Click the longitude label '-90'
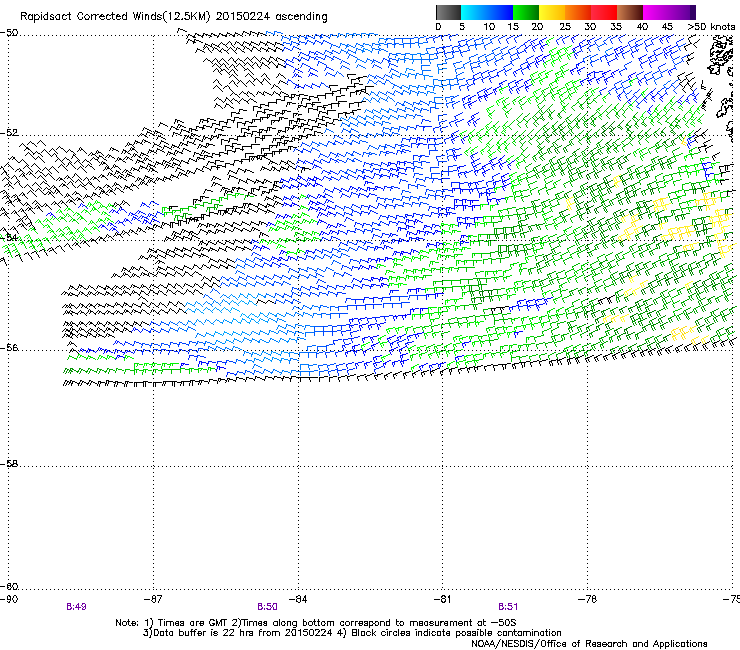 pyautogui.click(x=9, y=599)
